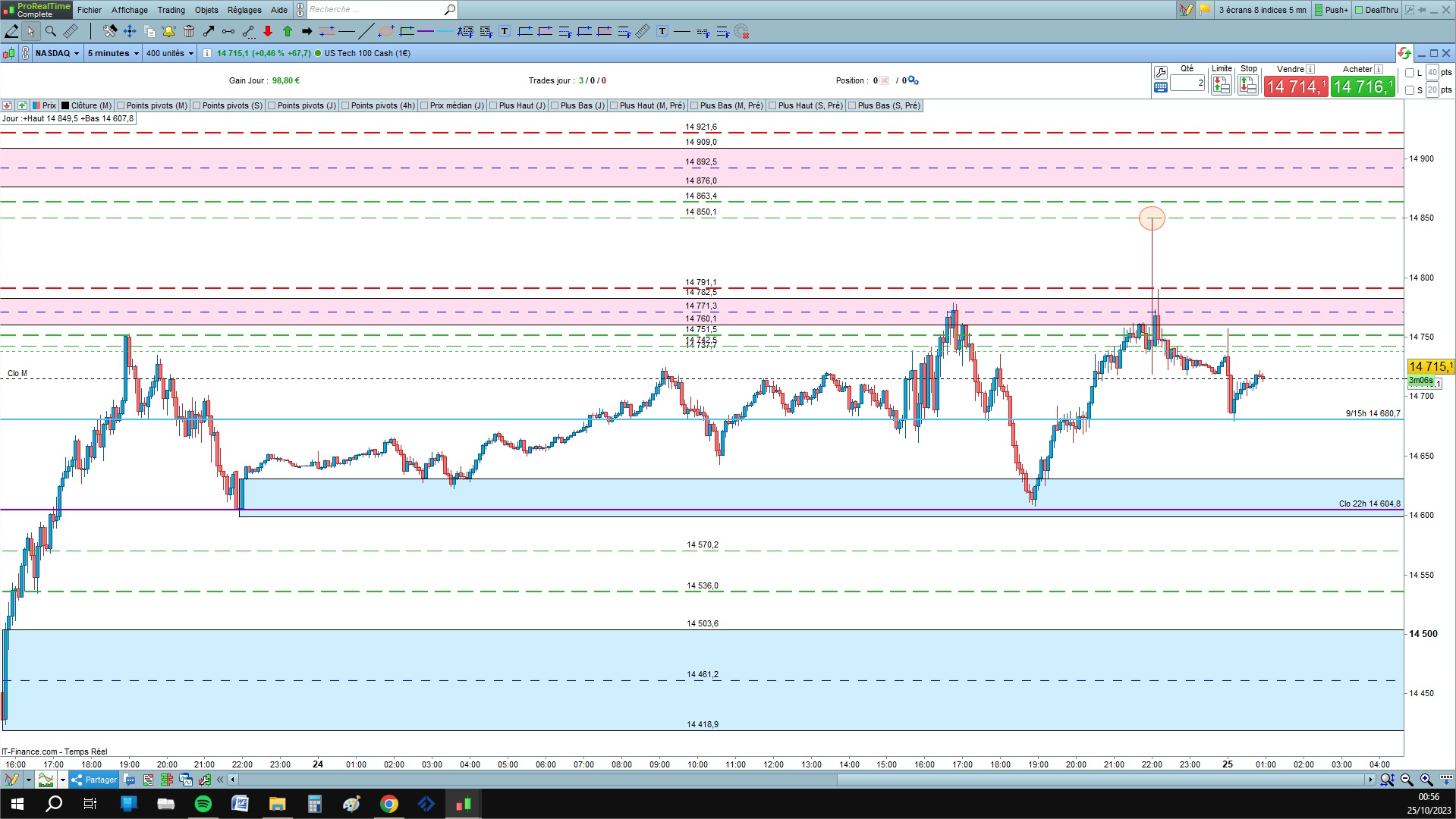The width and height of the screenshot is (1456, 819).
Task: Click the Qté quantity input field
Action: click(1187, 83)
